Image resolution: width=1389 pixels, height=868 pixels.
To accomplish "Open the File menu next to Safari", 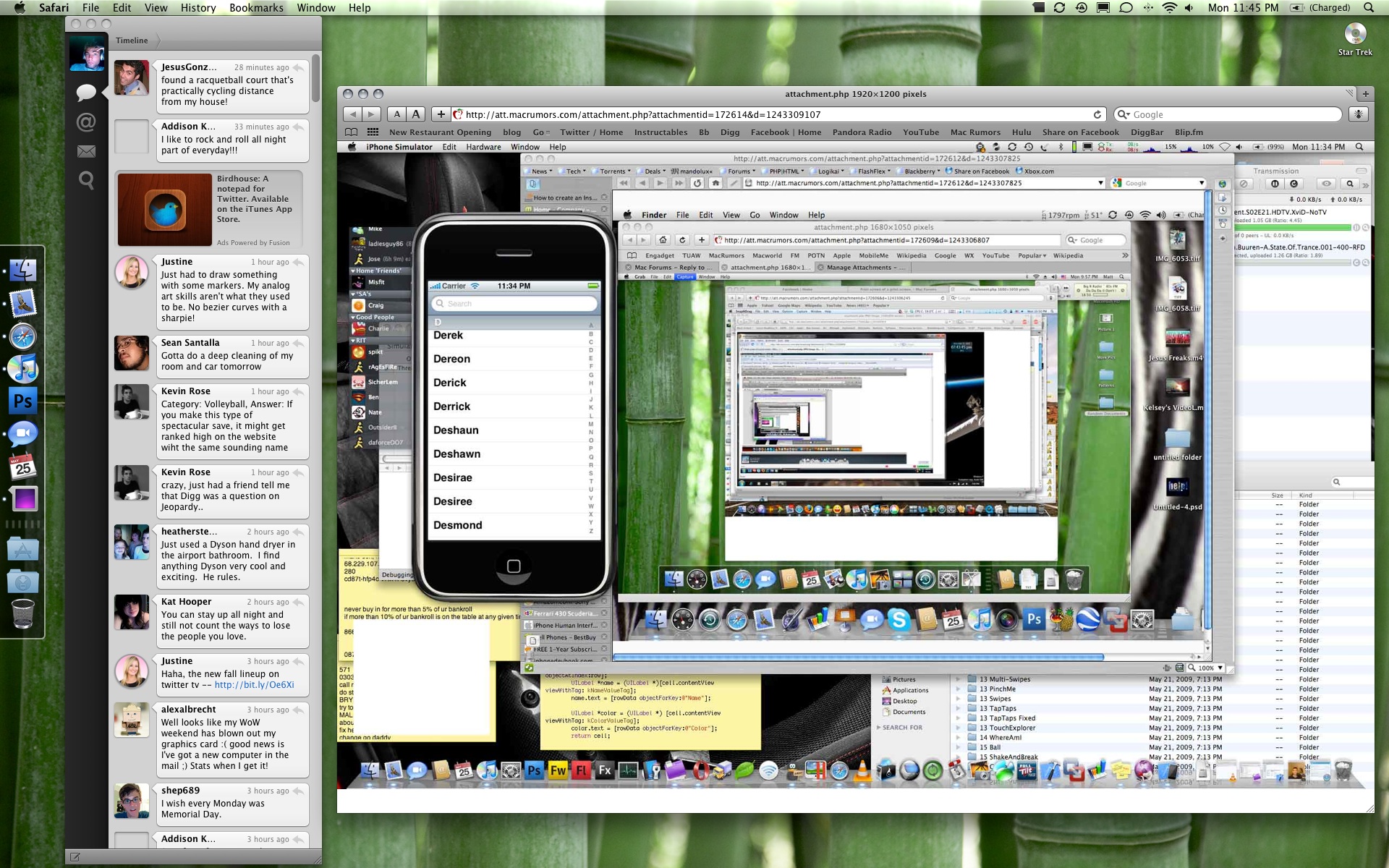I will pos(90,8).
